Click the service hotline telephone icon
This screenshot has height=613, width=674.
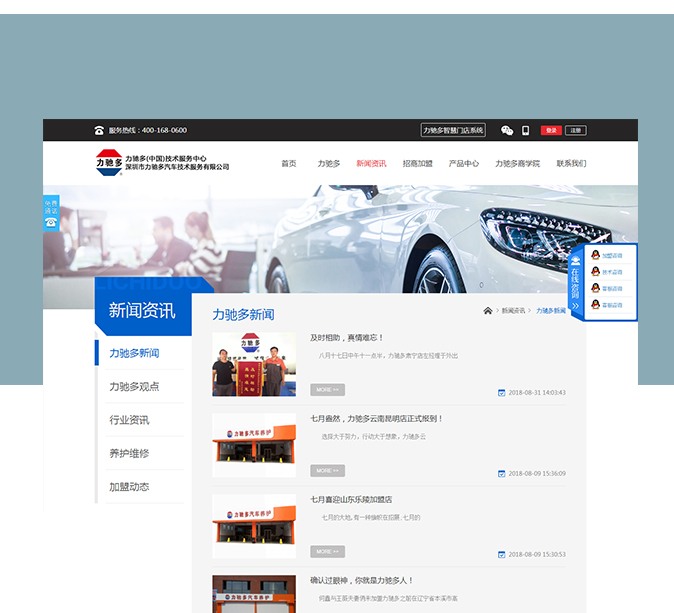99,130
